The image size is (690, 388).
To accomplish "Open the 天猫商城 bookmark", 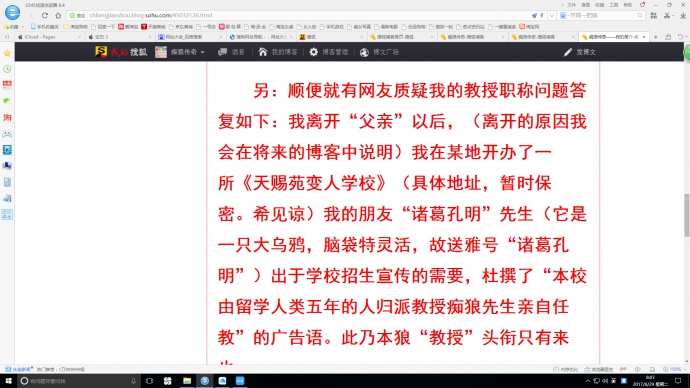I will pos(153,27).
